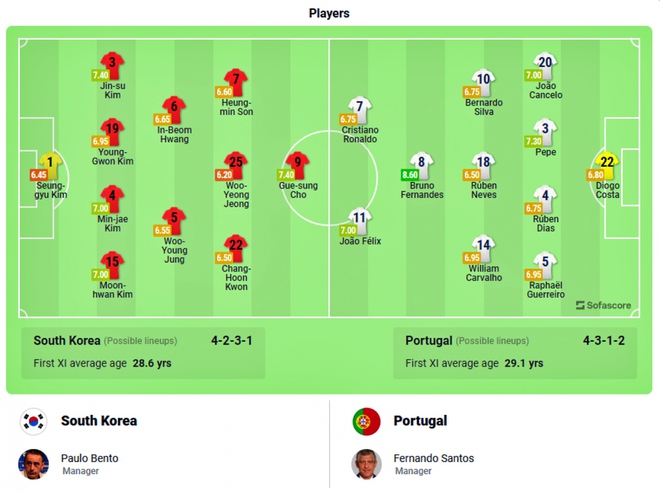Click the South Korea flag icon

(33, 421)
